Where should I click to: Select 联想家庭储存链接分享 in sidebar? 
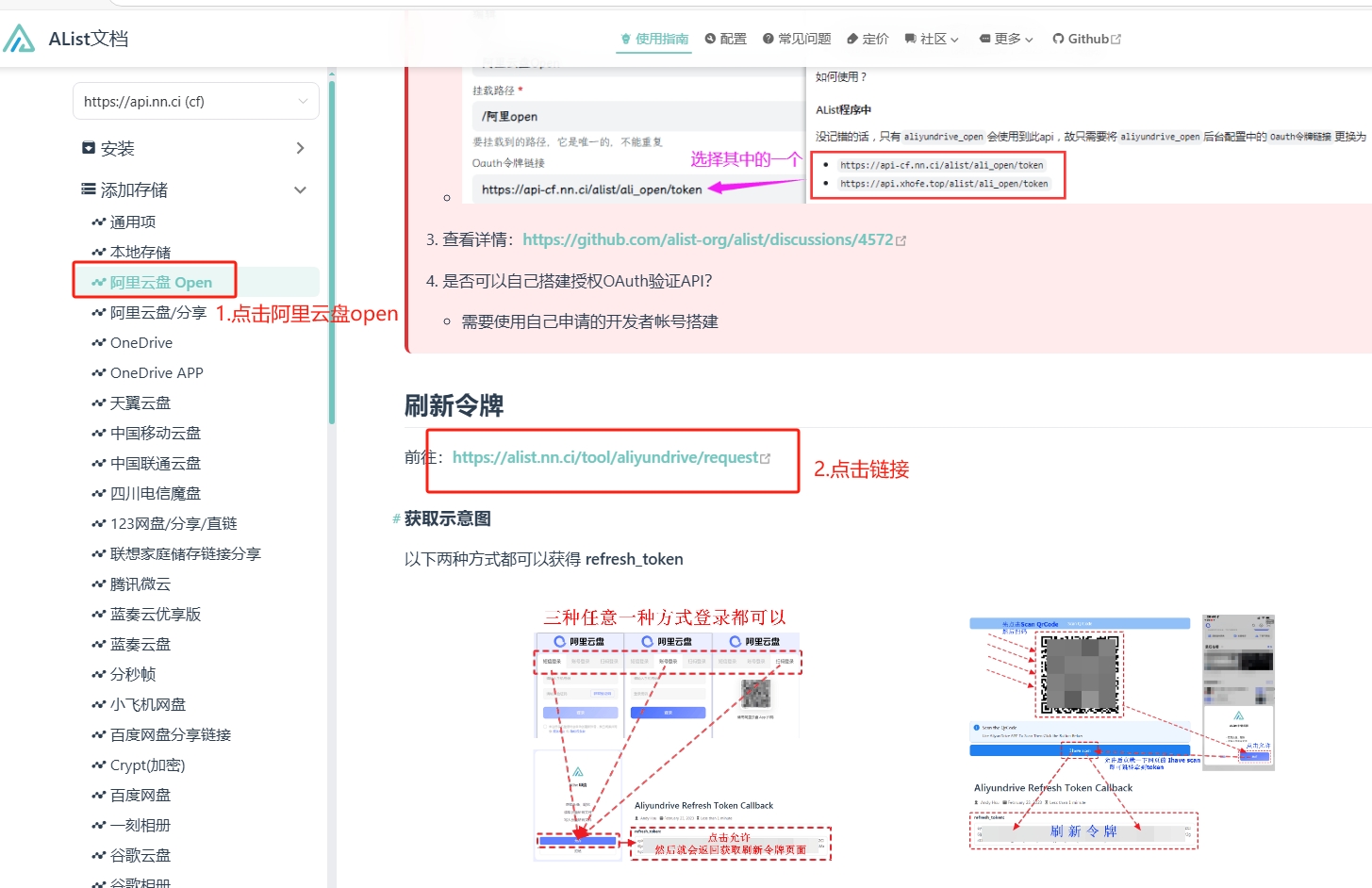(186, 553)
